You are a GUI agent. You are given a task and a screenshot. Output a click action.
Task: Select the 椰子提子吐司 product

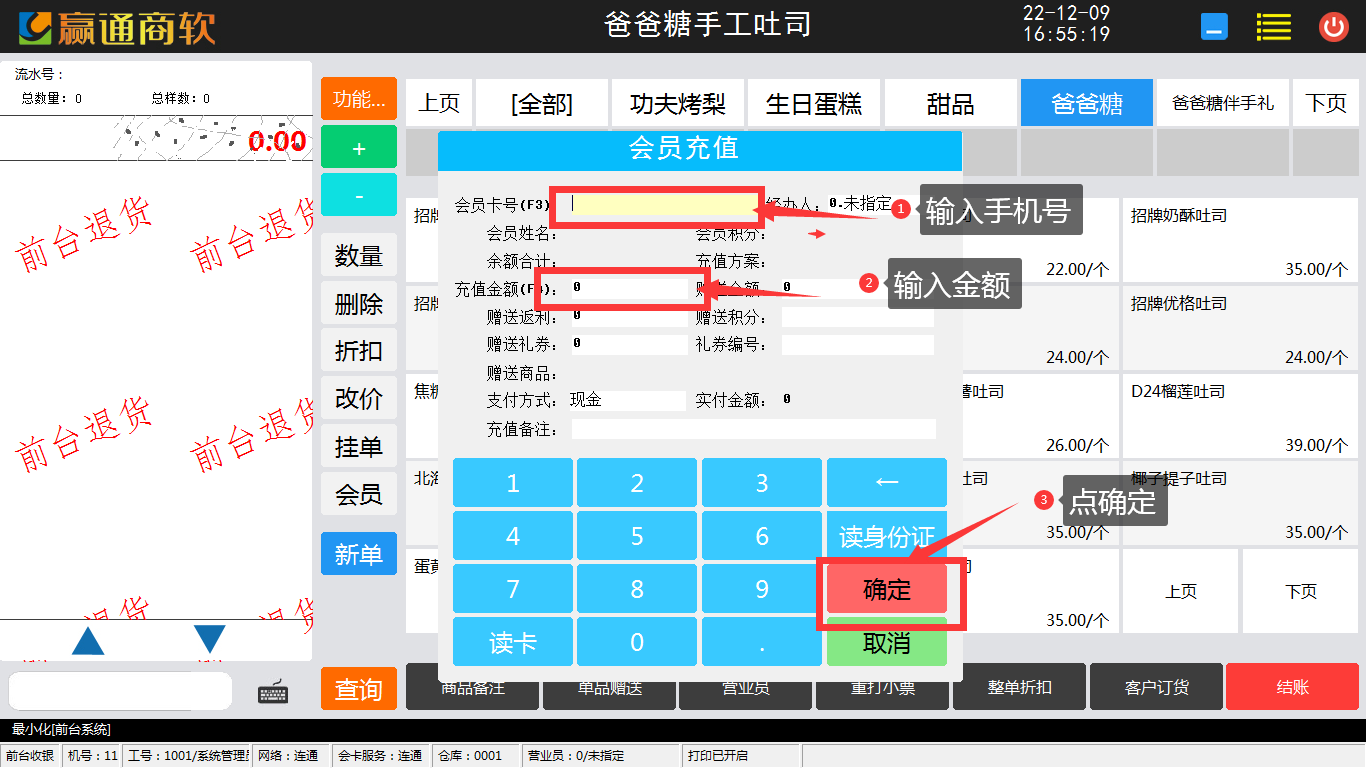point(1240,503)
